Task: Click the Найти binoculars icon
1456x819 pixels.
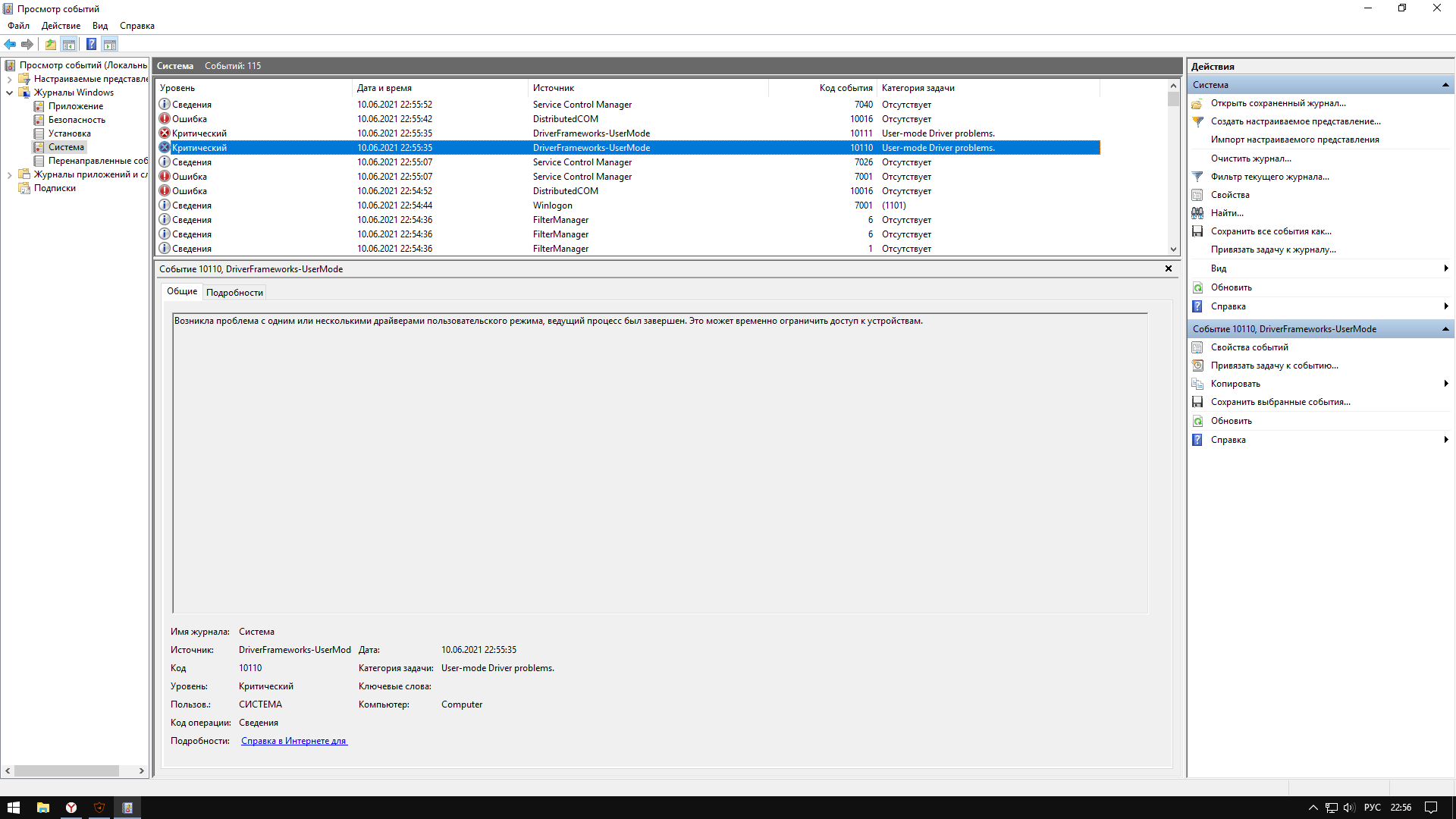Action: 1197,213
